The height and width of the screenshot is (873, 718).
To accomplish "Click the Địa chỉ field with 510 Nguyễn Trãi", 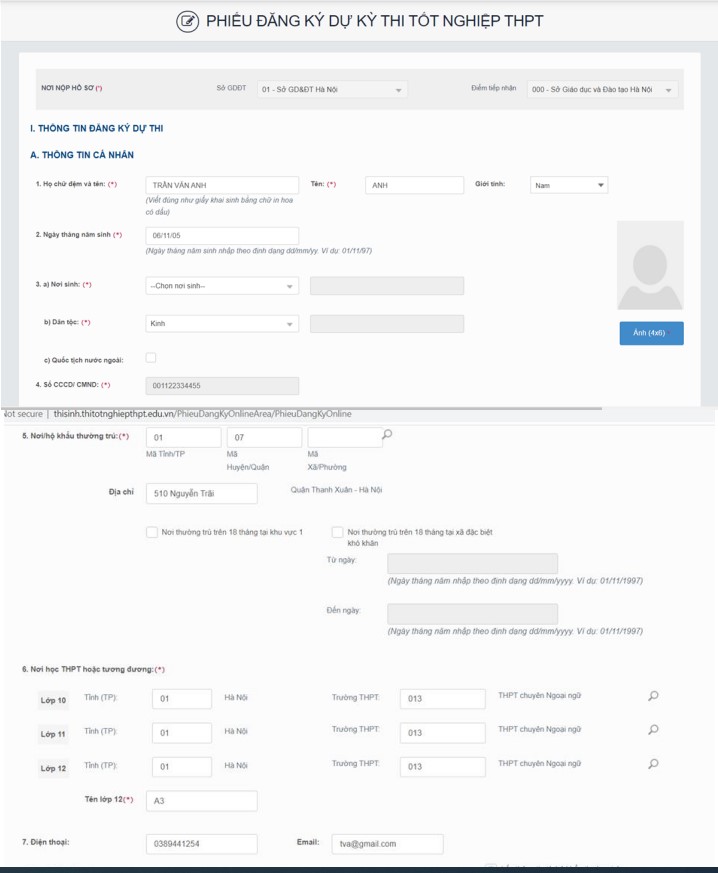I will pos(201,493).
